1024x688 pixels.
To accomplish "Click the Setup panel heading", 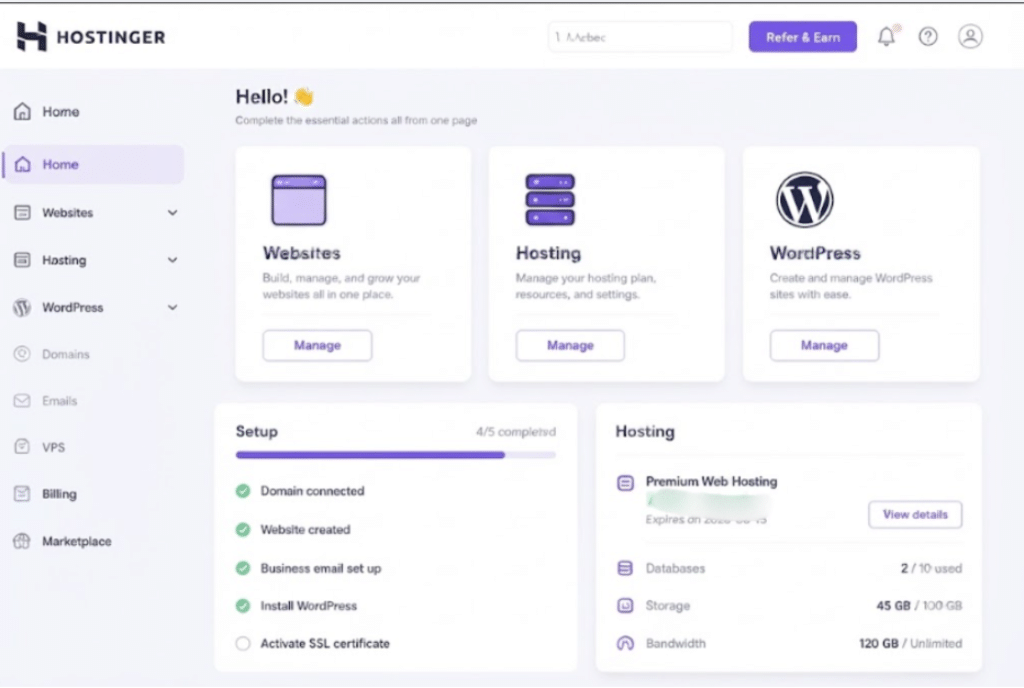I will click(x=257, y=431).
